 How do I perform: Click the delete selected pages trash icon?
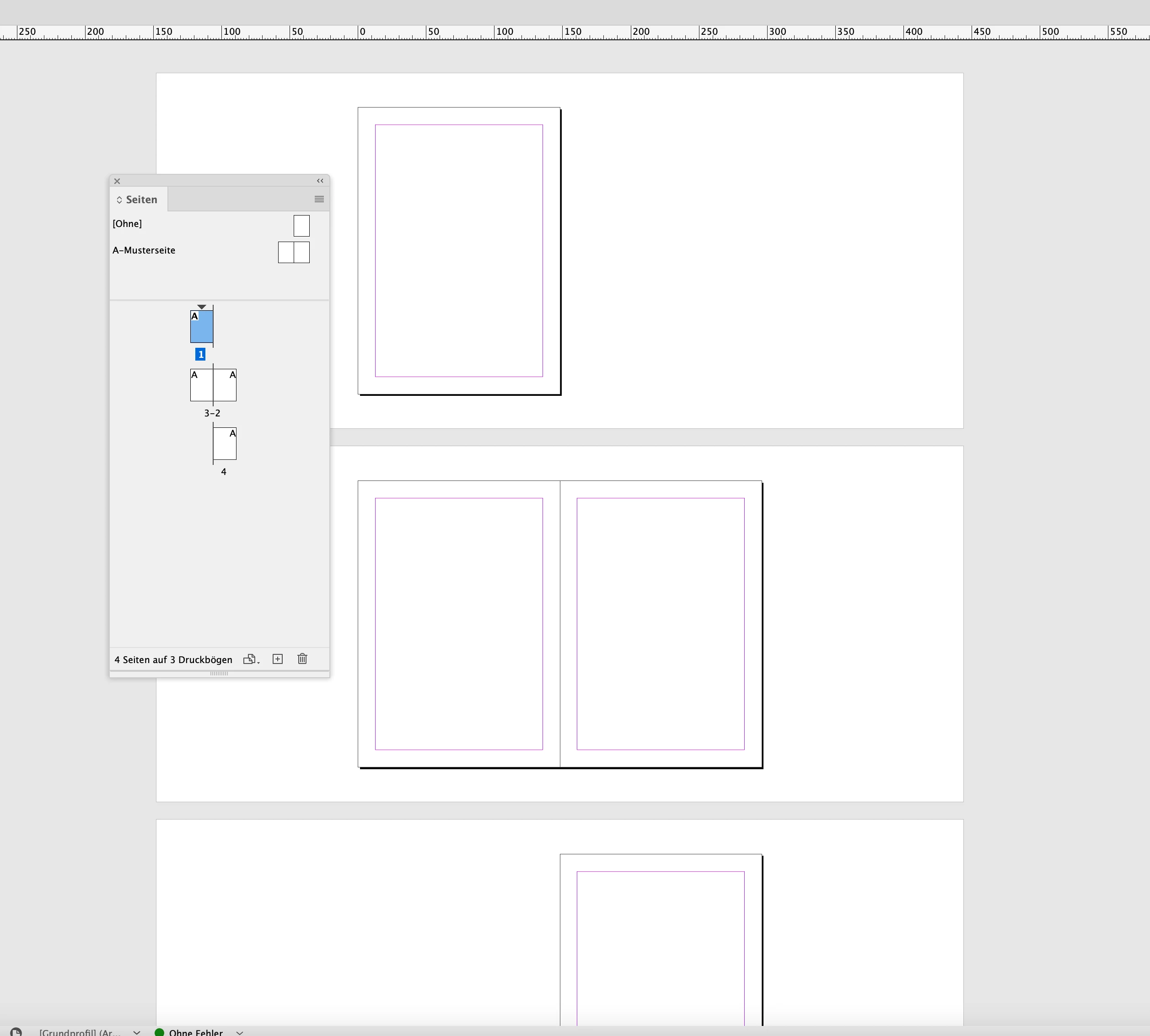(302, 658)
